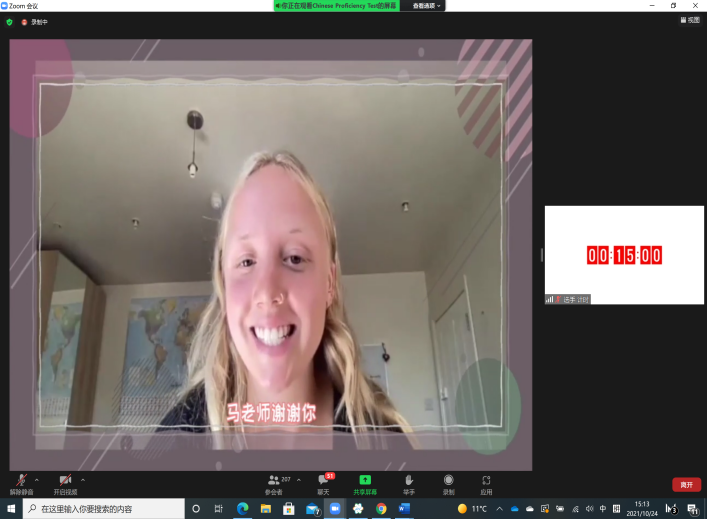
Task: Click the green encryption shield icon
Action: [10, 21]
